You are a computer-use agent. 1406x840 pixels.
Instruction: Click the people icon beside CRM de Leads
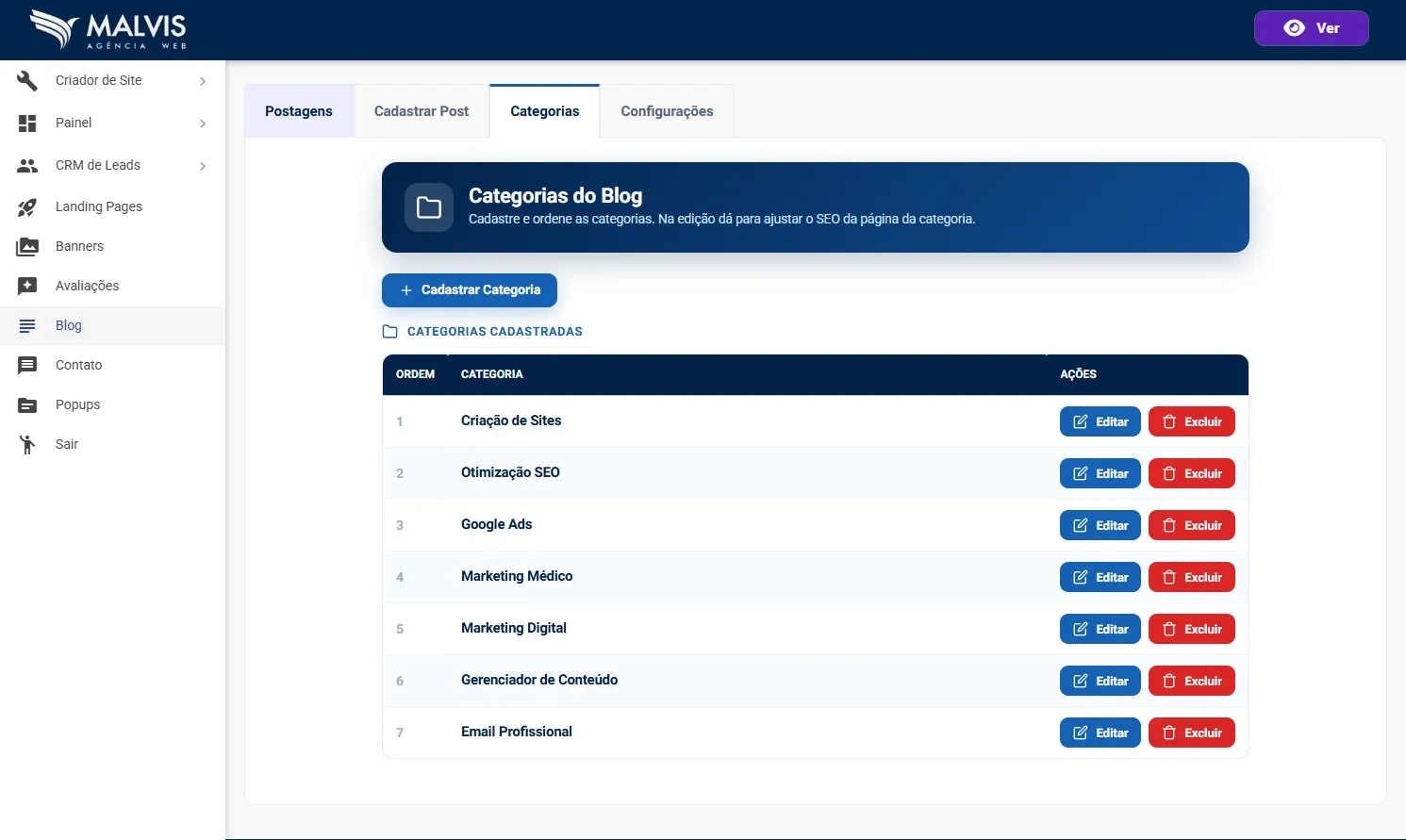pos(27,165)
